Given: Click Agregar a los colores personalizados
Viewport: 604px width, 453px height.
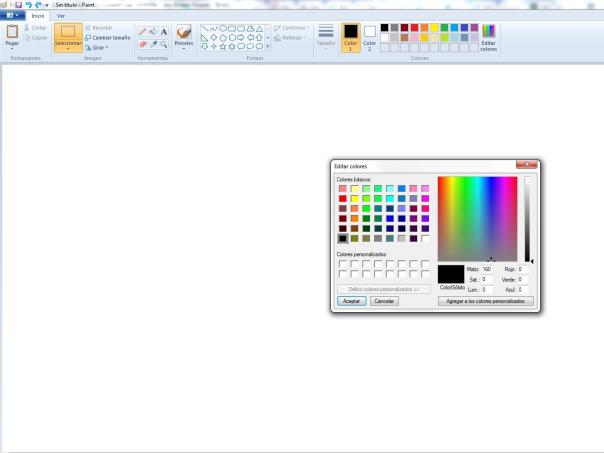Looking at the screenshot, I should click(x=485, y=300).
